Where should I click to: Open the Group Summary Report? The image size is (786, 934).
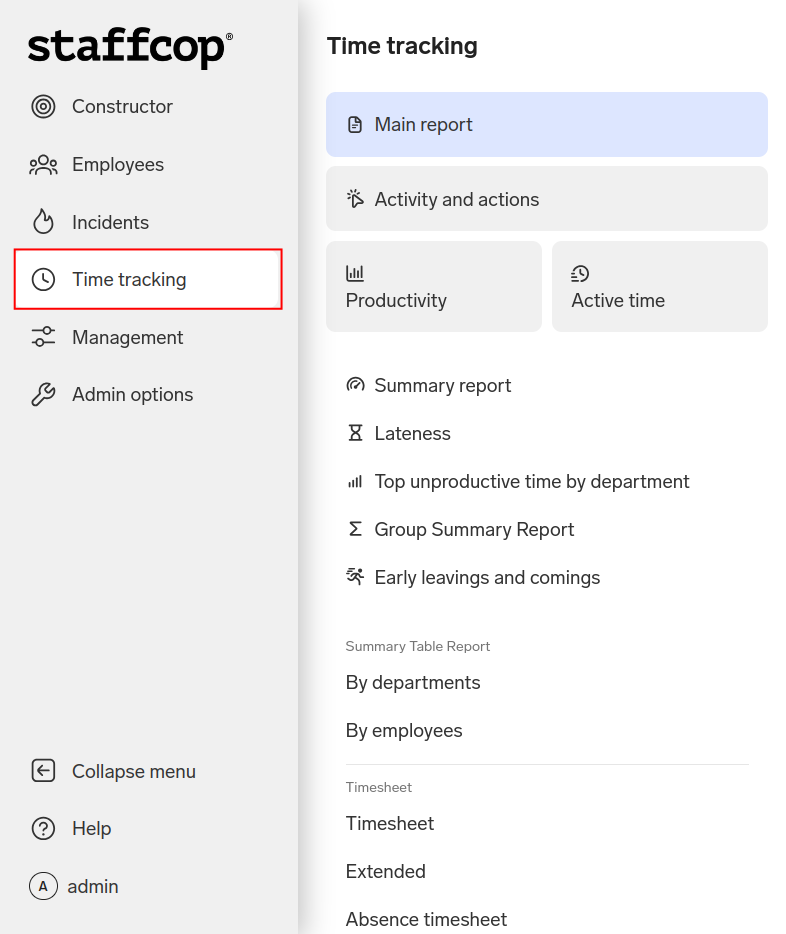coord(474,530)
